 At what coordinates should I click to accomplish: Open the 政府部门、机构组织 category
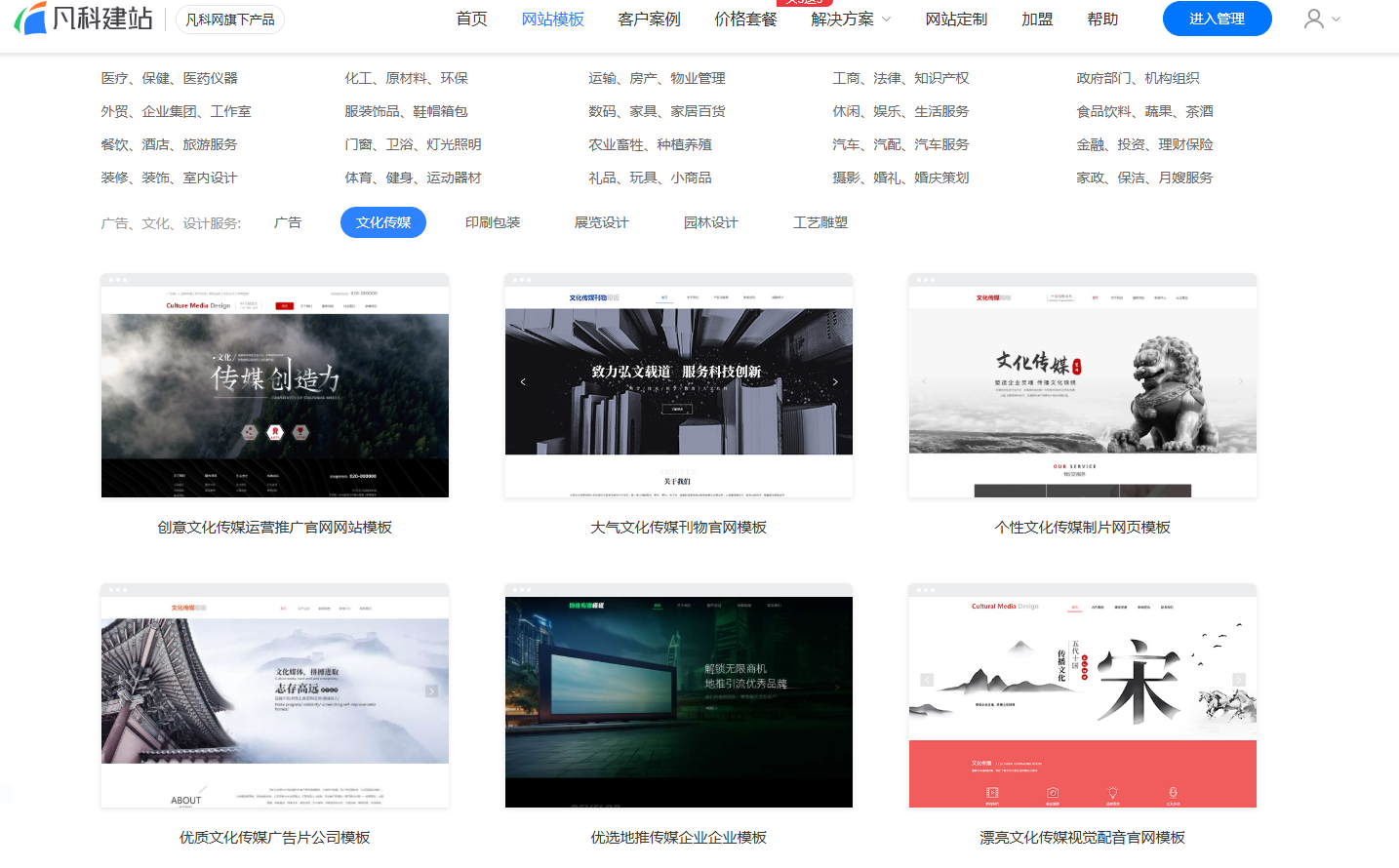click(x=1139, y=78)
